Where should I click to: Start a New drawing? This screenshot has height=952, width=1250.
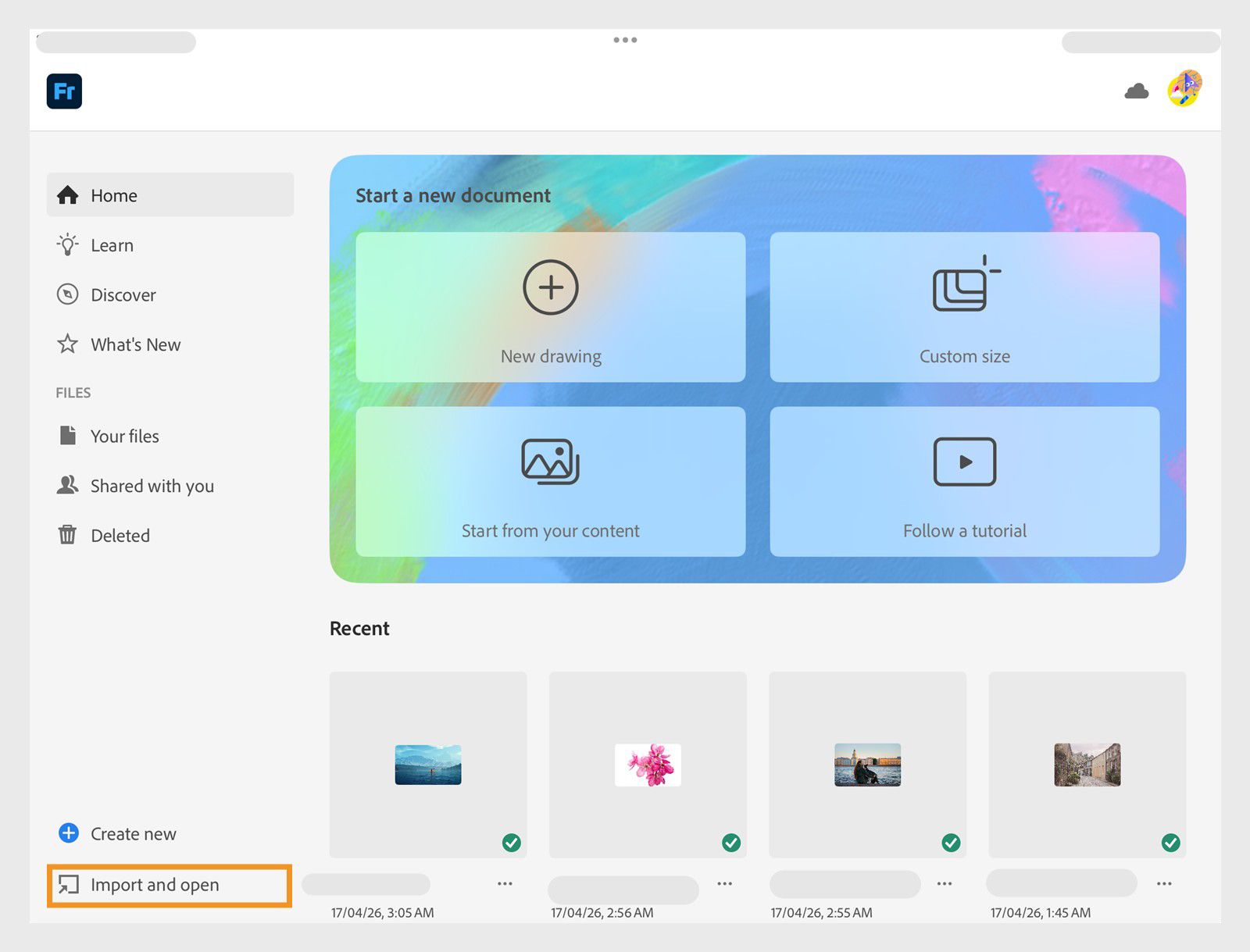[x=551, y=307]
